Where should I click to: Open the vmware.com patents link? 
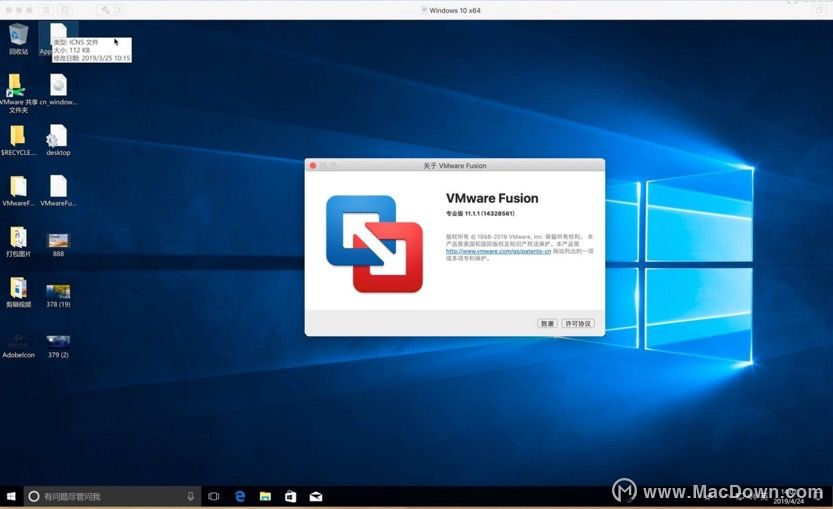[x=498, y=251]
